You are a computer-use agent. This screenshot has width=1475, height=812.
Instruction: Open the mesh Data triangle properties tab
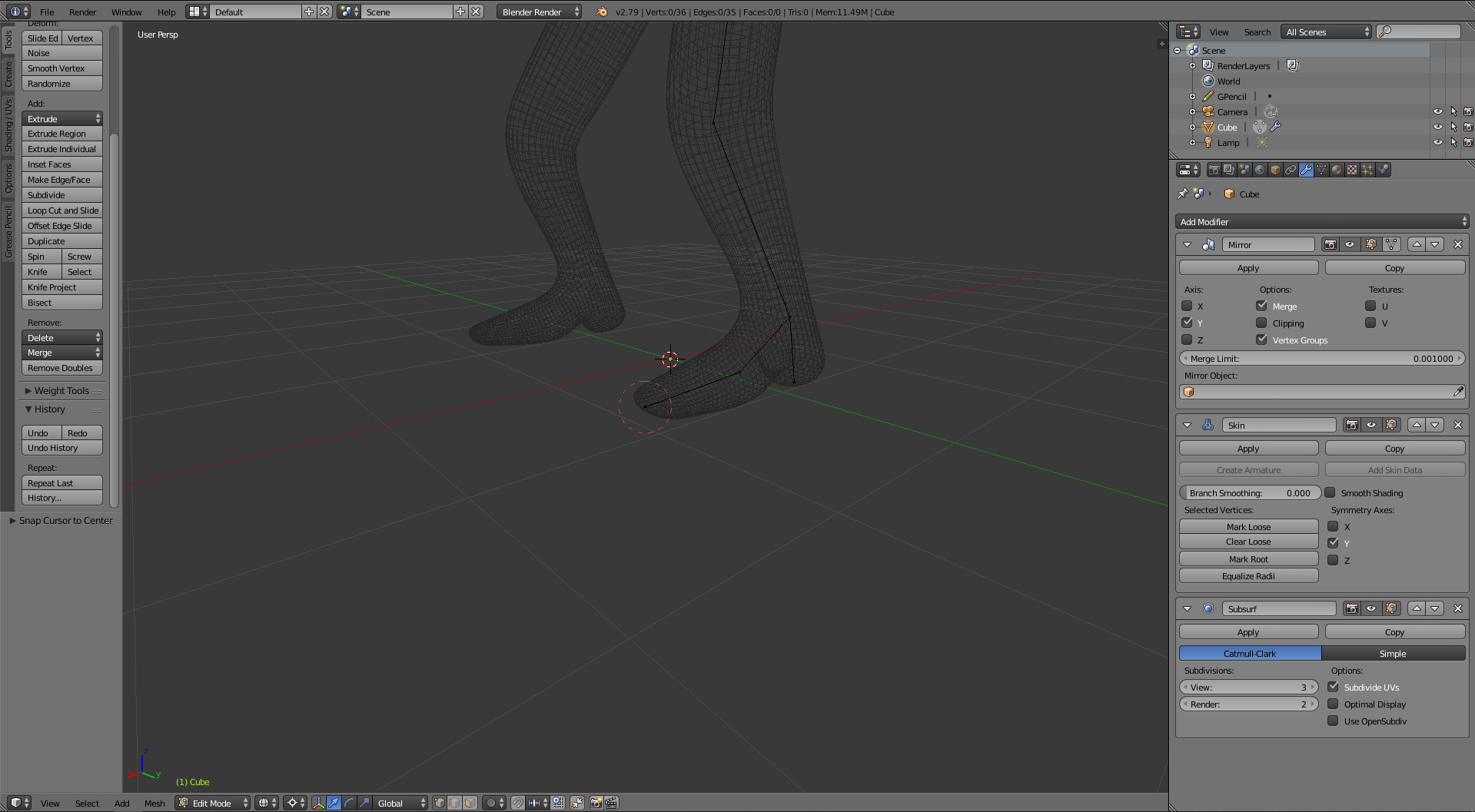(x=1321, y=170)
